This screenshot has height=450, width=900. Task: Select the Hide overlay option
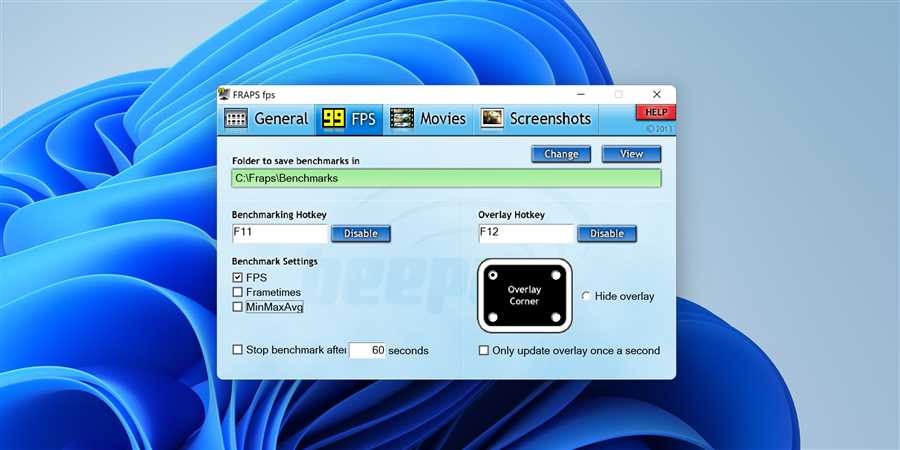pos(586,296)
